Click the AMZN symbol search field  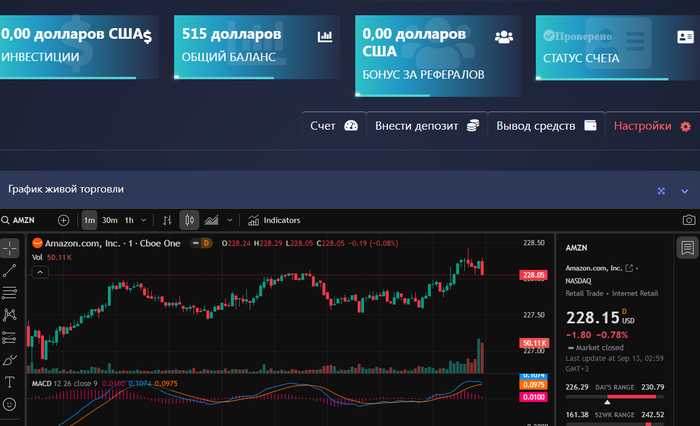tap(24, 220)
